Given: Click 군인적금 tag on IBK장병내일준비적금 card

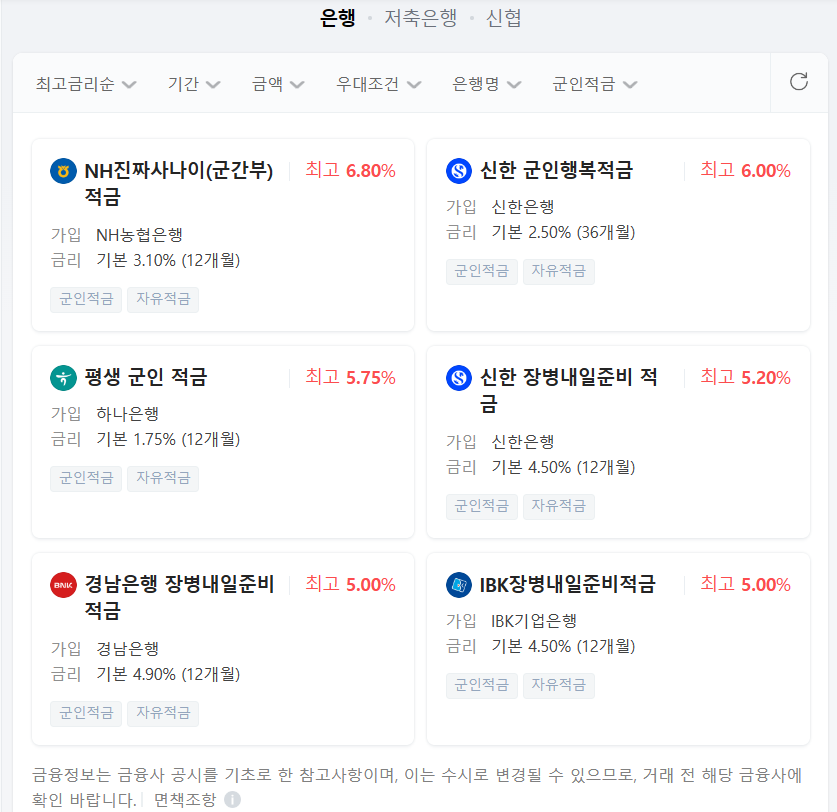Looking at the screenshot, I should [x=481, y=686].
